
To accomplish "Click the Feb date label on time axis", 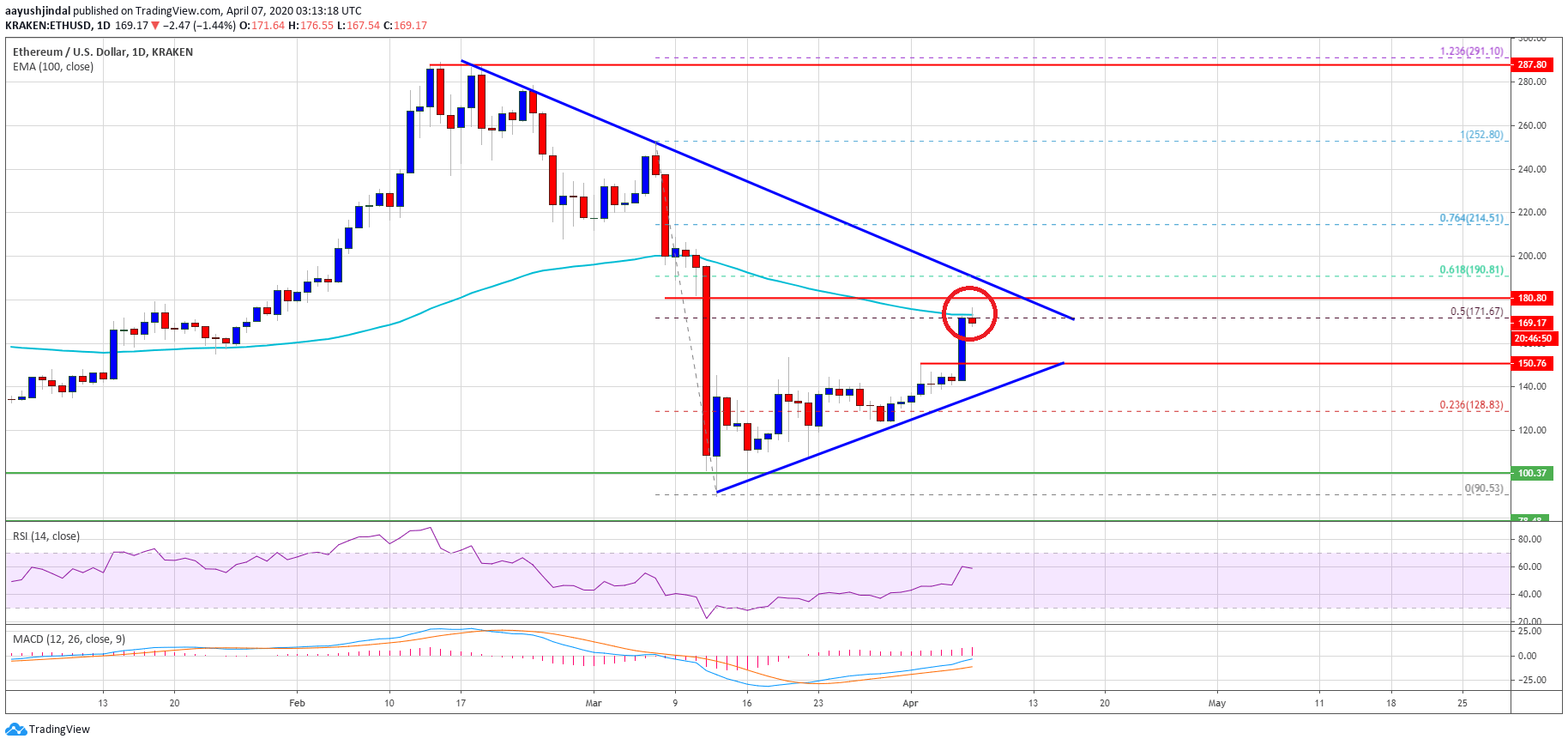I will tap(297, 703).
